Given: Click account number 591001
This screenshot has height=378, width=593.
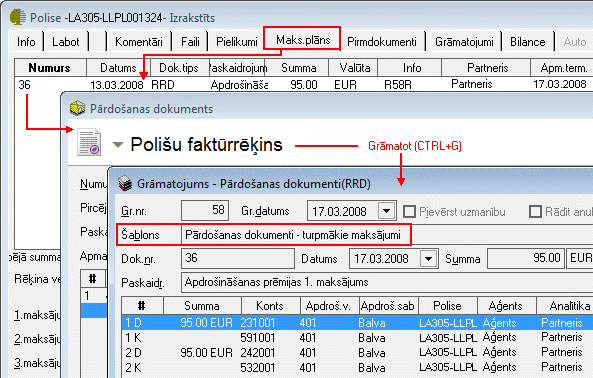Looking at the screenshot, I should click(258, 337).
